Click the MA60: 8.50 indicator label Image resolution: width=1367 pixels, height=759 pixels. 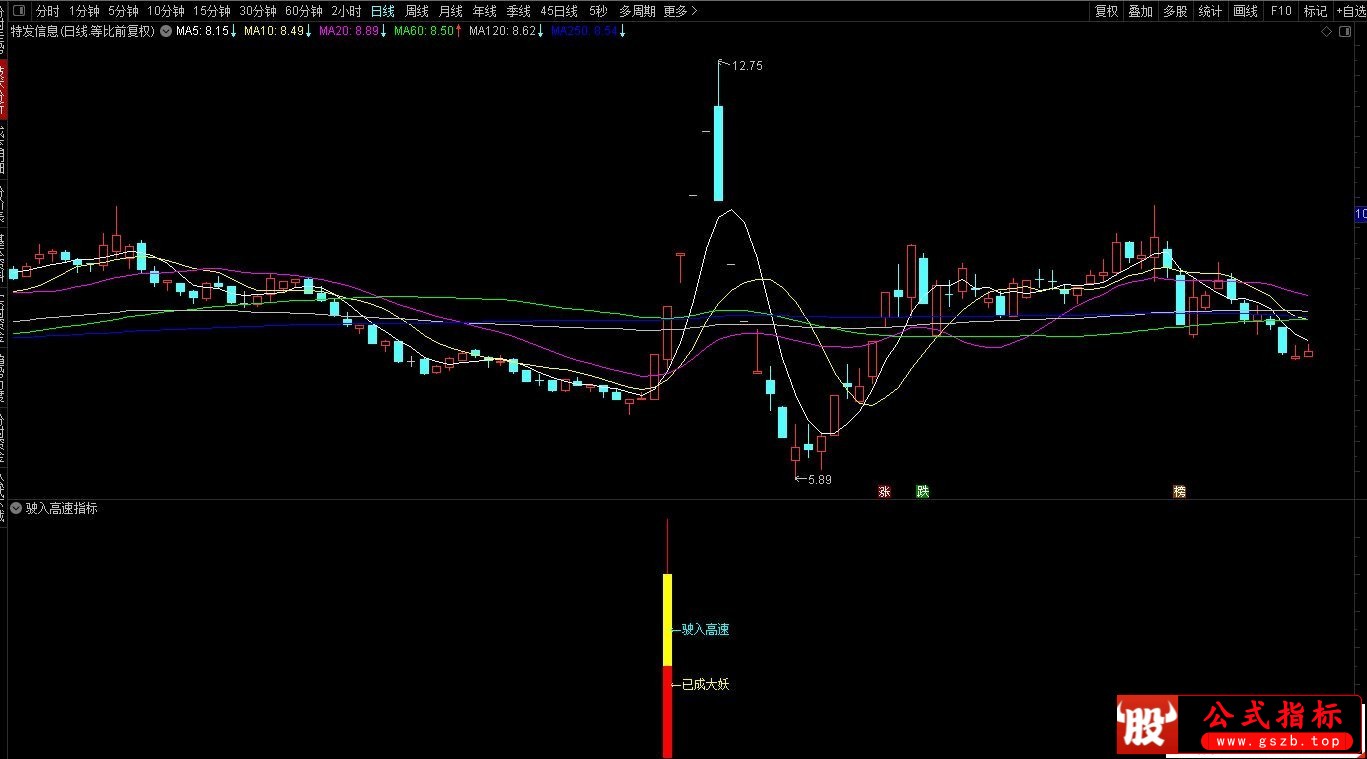(428, 32)
